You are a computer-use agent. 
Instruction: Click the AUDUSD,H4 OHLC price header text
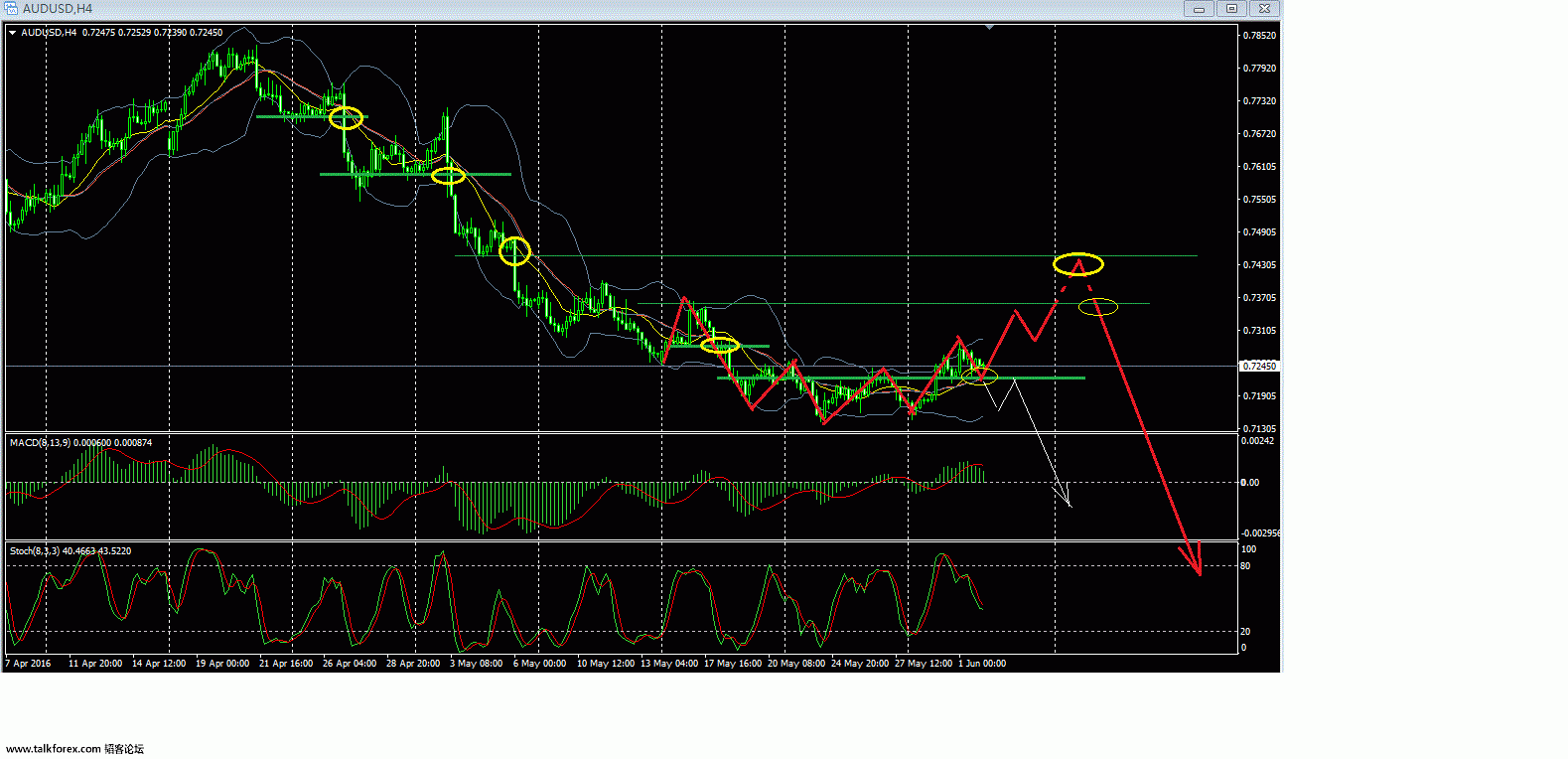122,33
